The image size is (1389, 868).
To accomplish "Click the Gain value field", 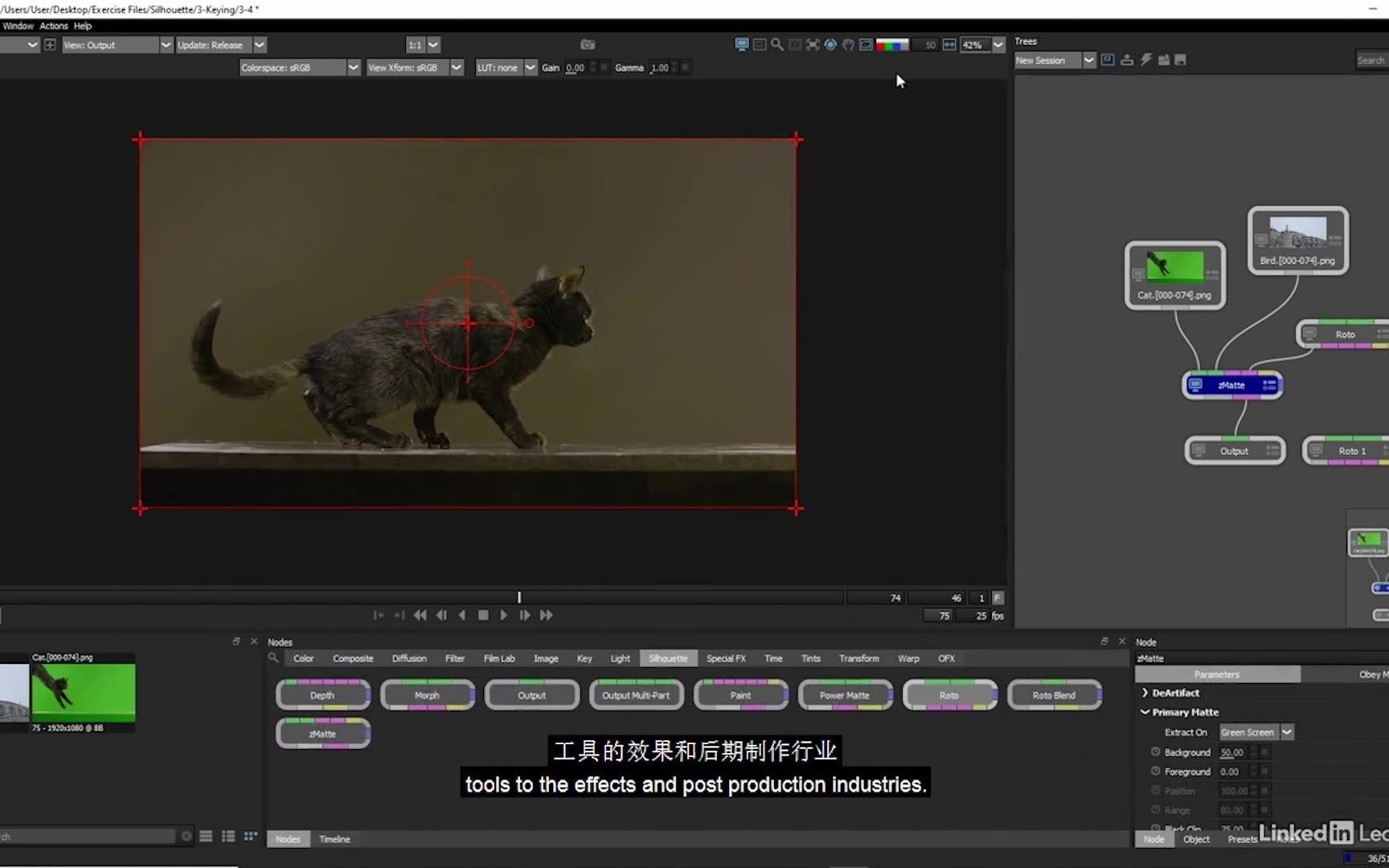I will [x=577, y=68].
